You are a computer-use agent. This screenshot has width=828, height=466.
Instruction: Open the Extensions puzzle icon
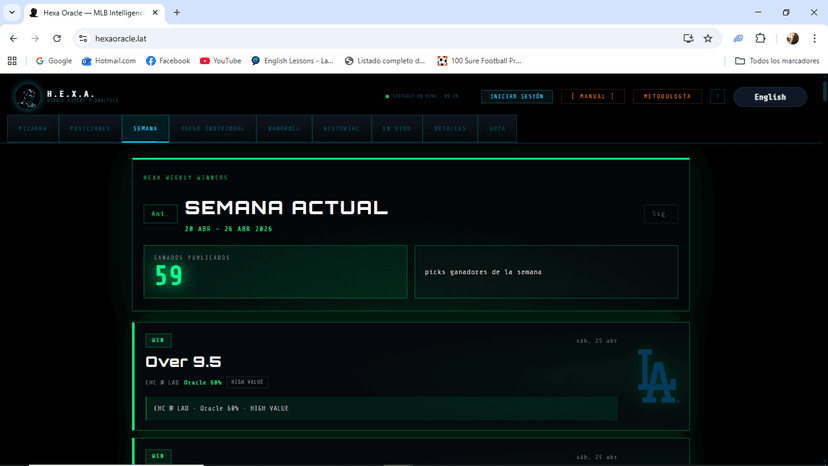point(760,39)
